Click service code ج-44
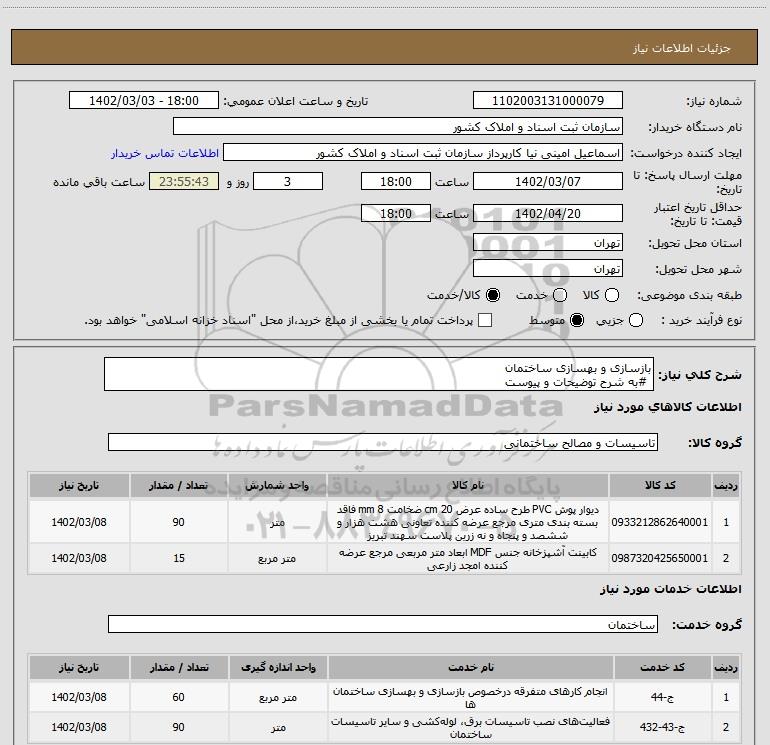This screenshot has height=745, width=770. coord(662,697)
